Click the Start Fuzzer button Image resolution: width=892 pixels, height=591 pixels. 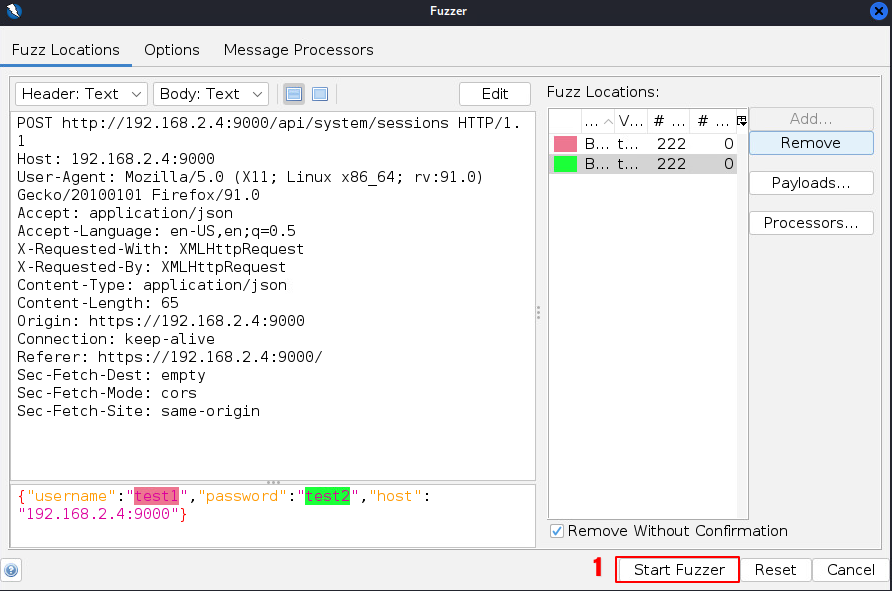click(678, 570)
